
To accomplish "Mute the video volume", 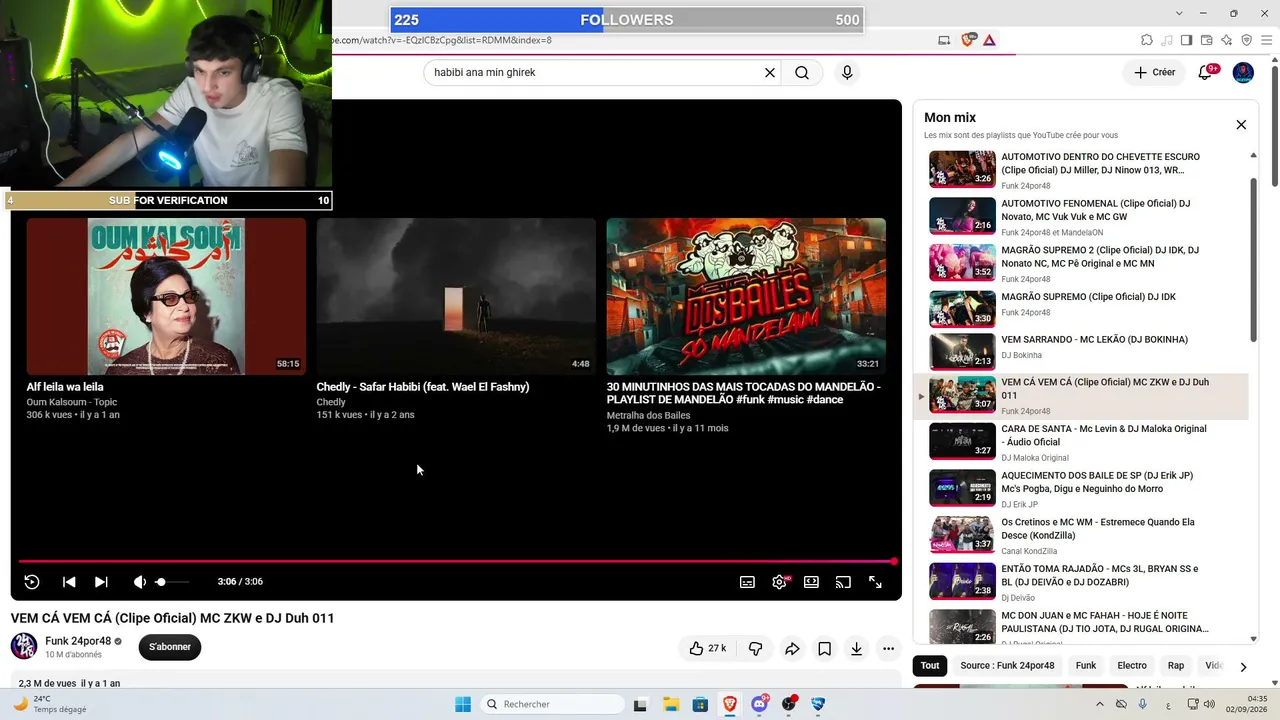I will 140,582.
